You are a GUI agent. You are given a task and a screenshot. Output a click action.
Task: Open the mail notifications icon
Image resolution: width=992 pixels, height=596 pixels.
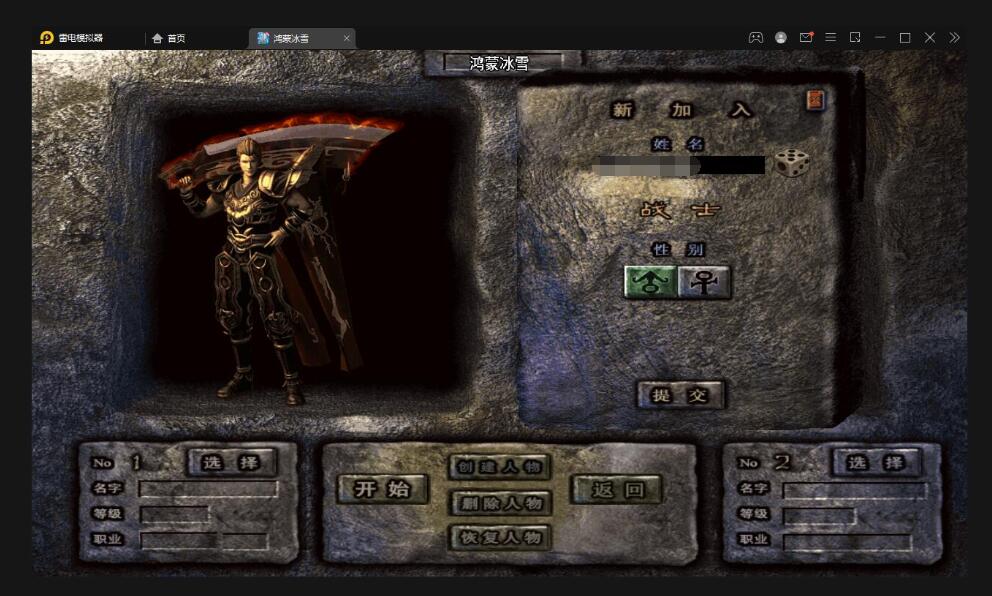click(806, 38)
